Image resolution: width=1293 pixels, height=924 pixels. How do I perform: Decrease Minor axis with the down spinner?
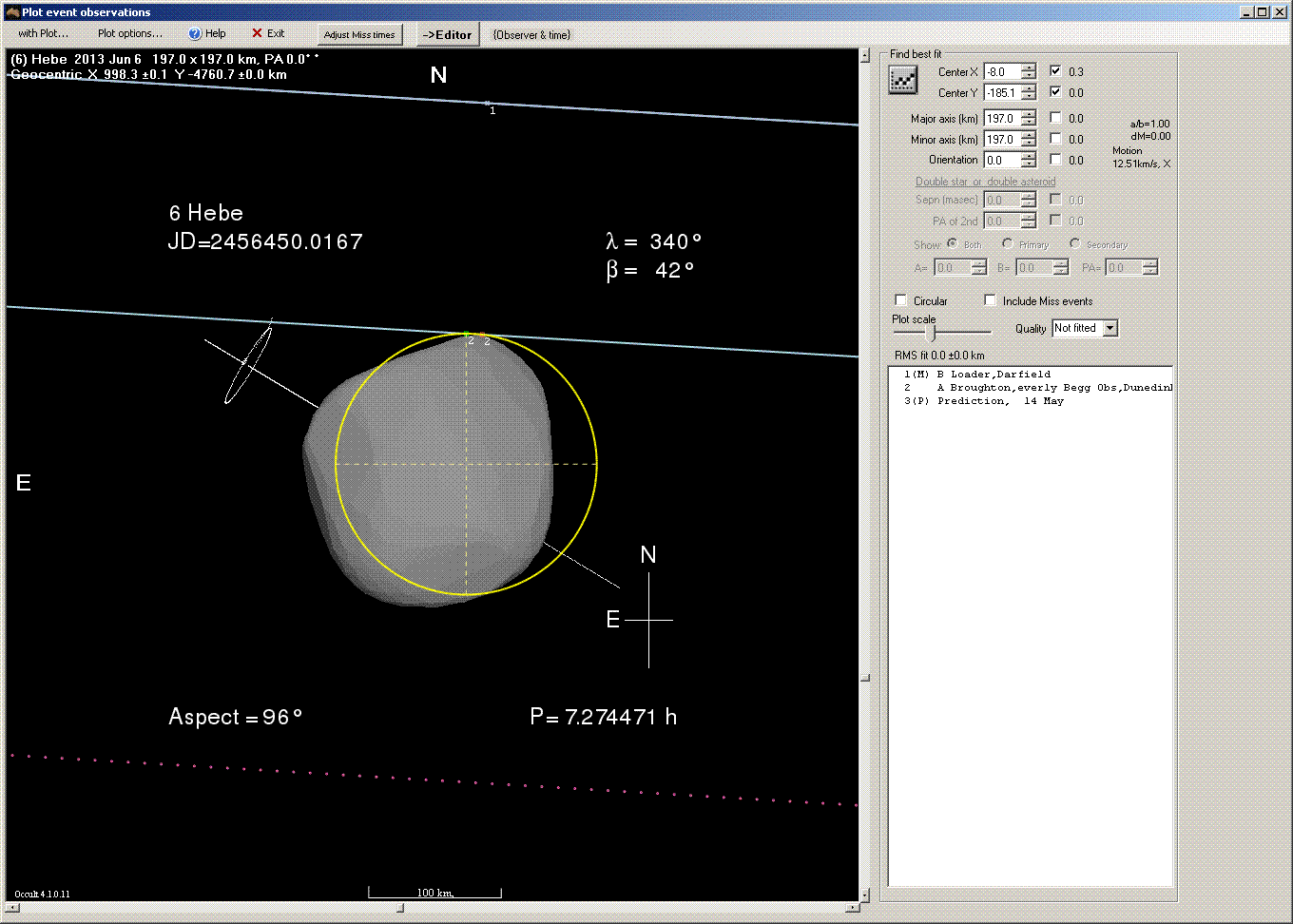coord(1029,144)
